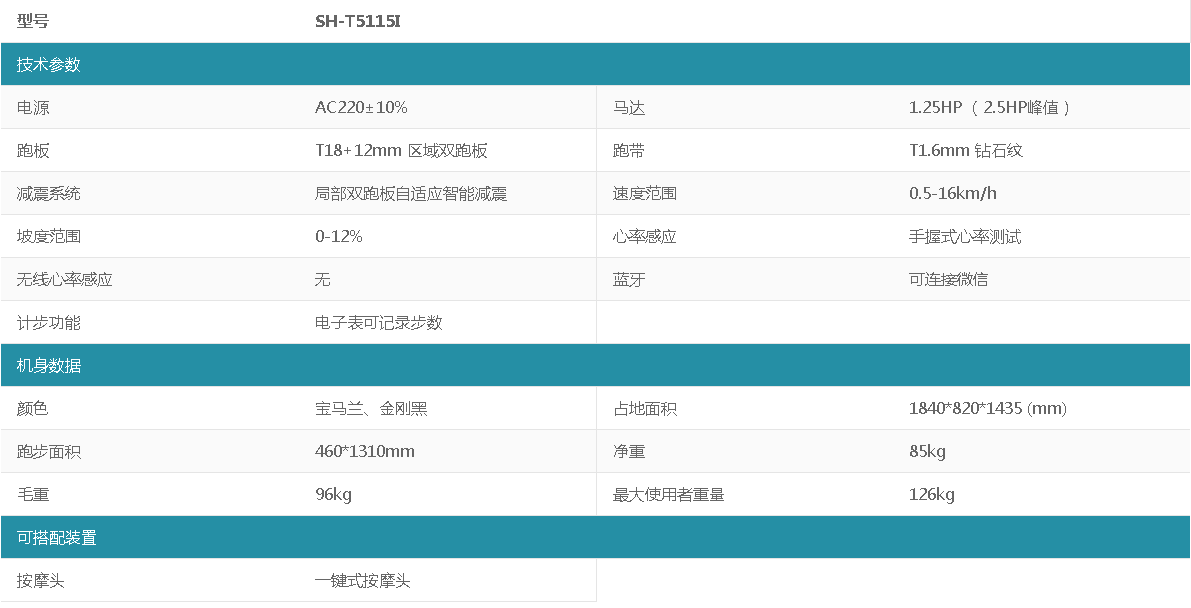Click the 电源 label cell

33,108
